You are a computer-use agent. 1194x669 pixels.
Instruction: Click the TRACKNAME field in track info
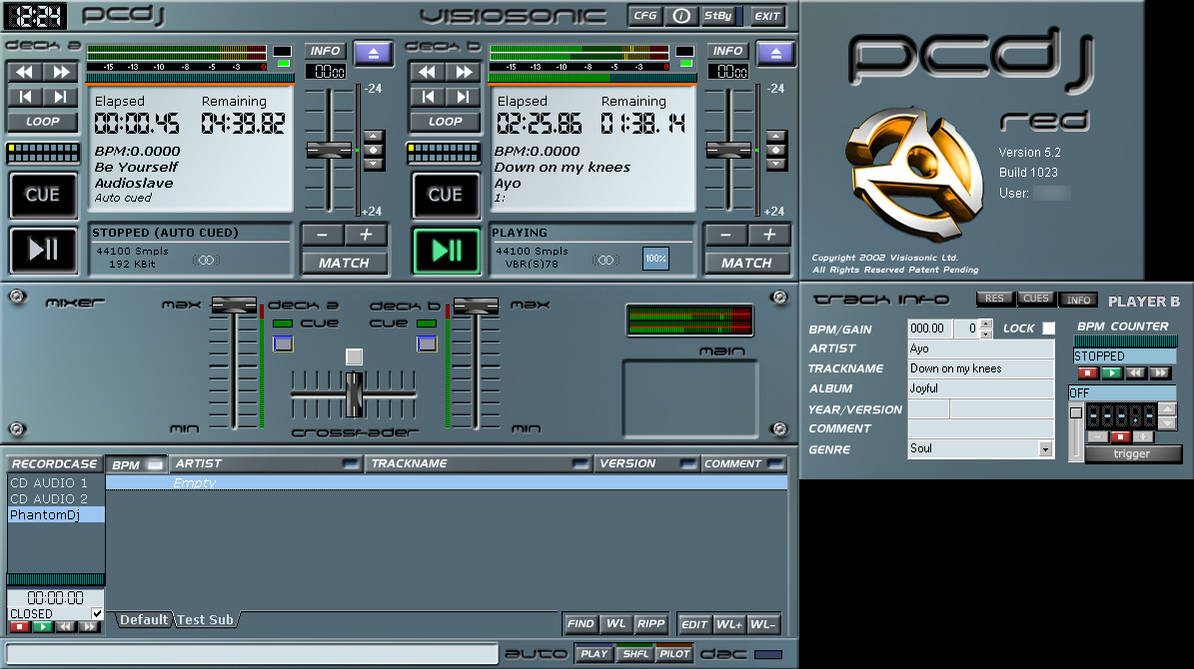[981, 368]
